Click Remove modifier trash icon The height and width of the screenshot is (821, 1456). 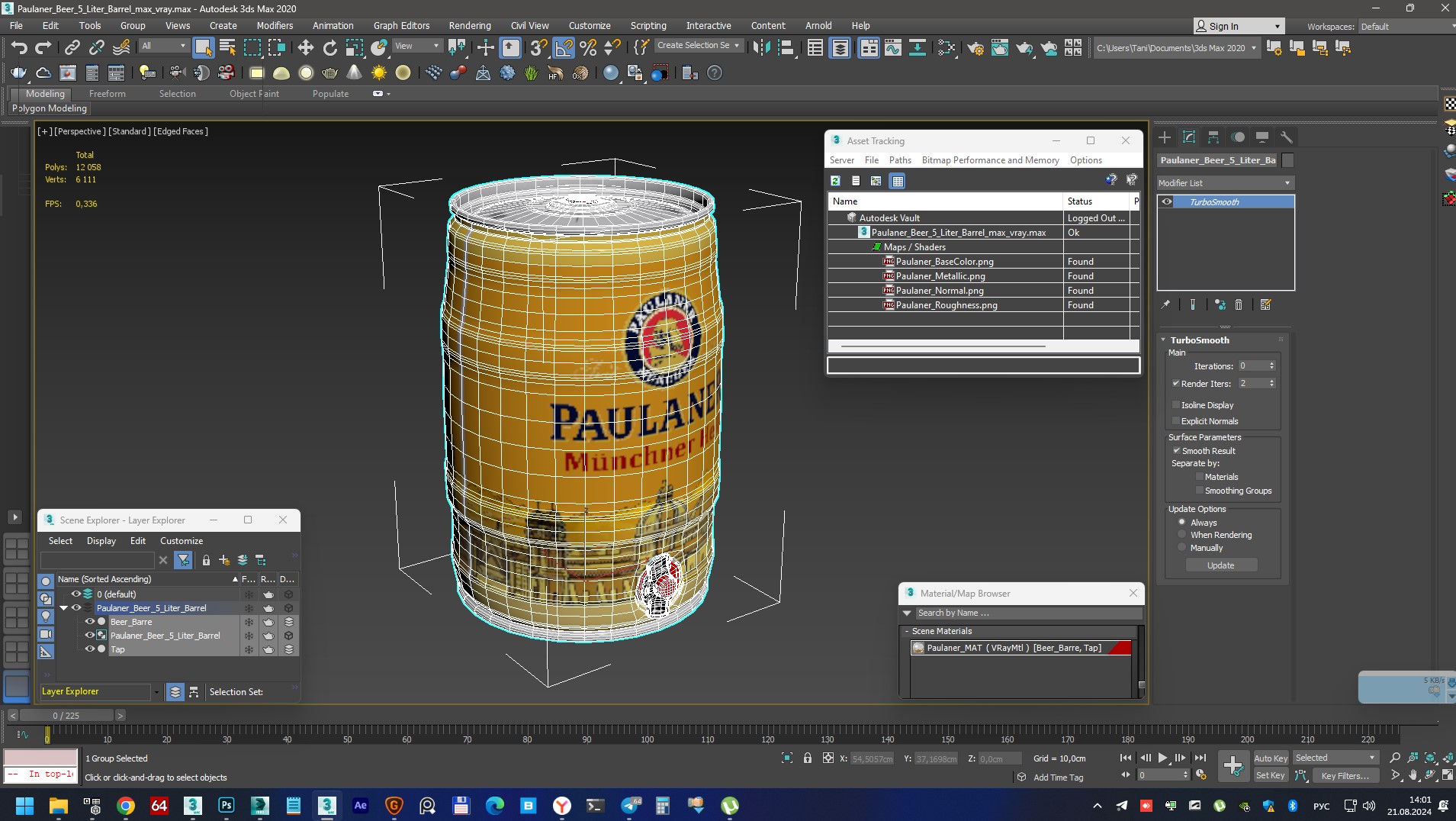pos(1239,304)
